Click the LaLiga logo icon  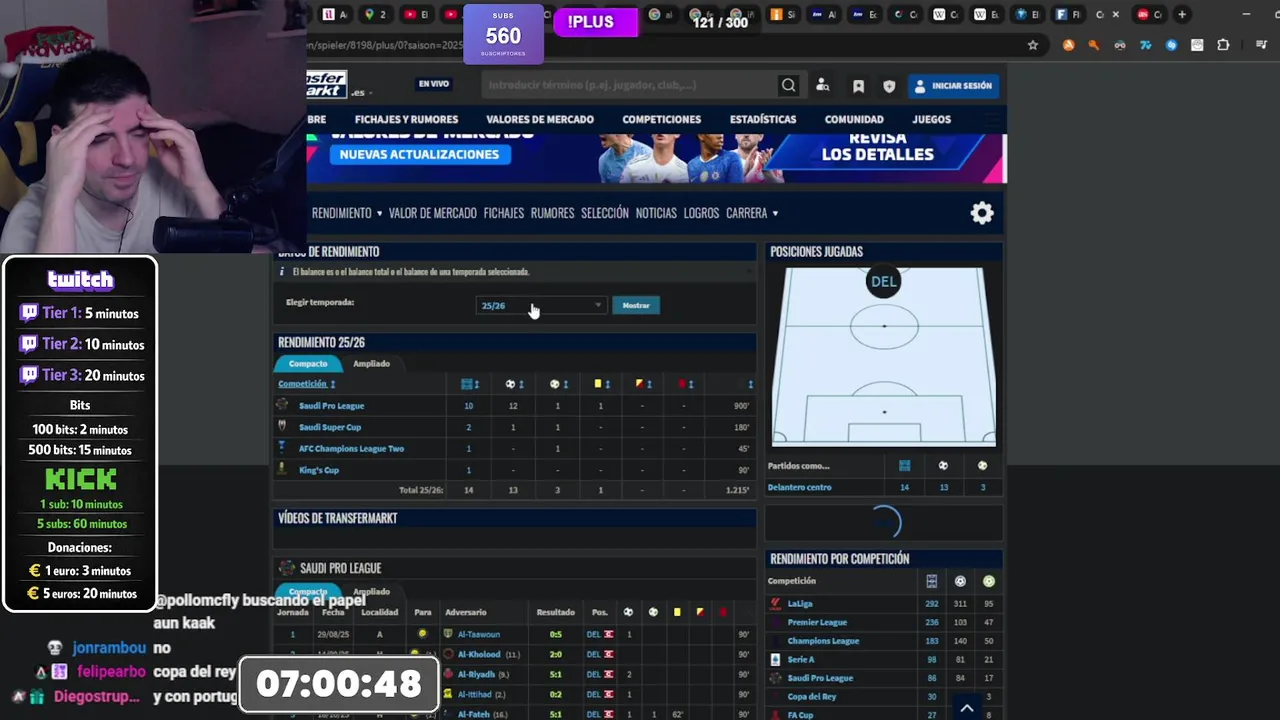775,604
